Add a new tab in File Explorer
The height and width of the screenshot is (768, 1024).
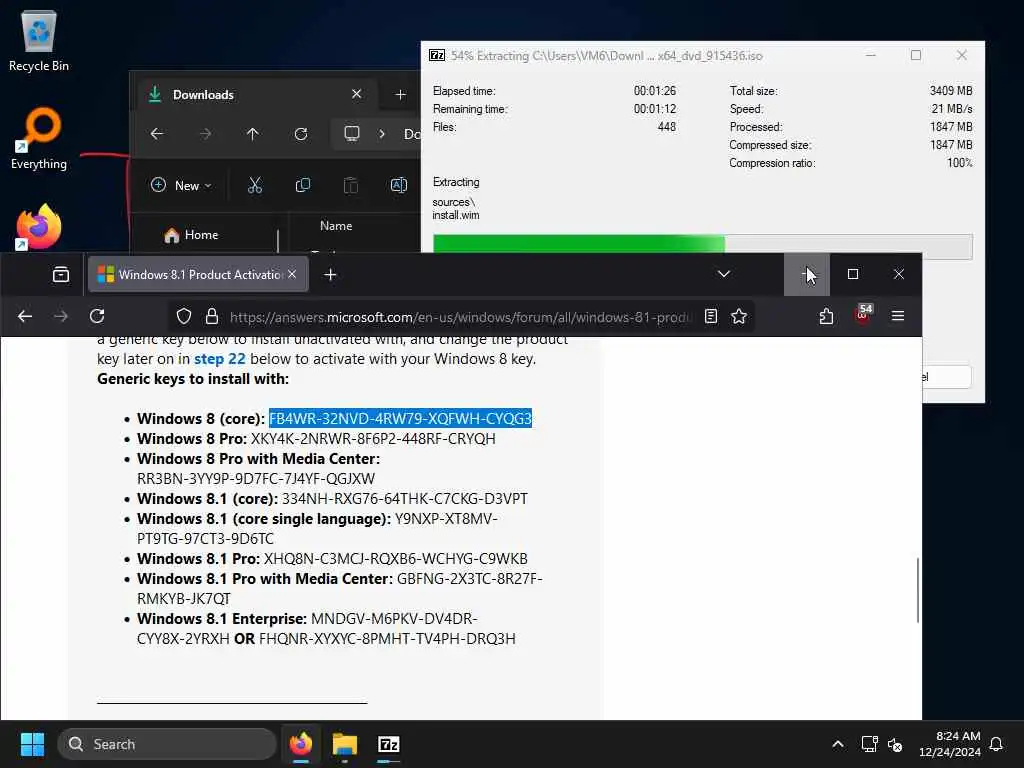point(400,95)
